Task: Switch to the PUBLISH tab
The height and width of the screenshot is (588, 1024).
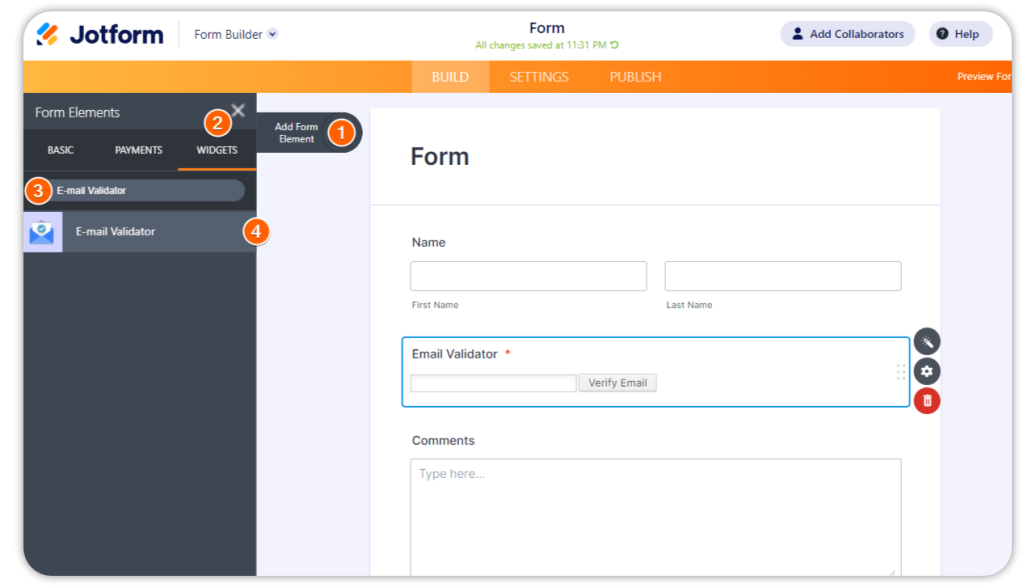Action: point(635,77)
